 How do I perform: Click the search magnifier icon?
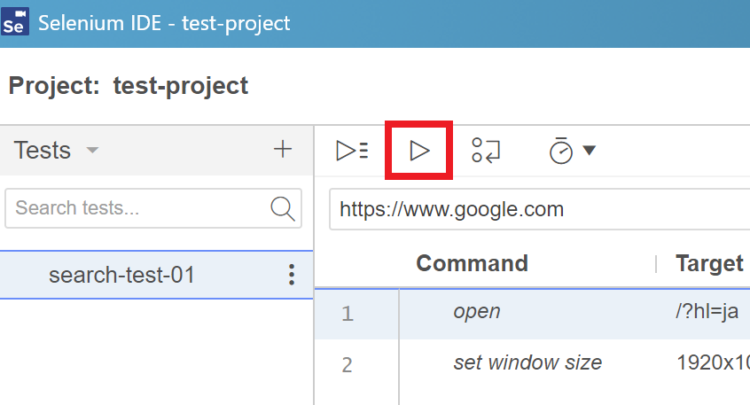click(x=283, y=208)
